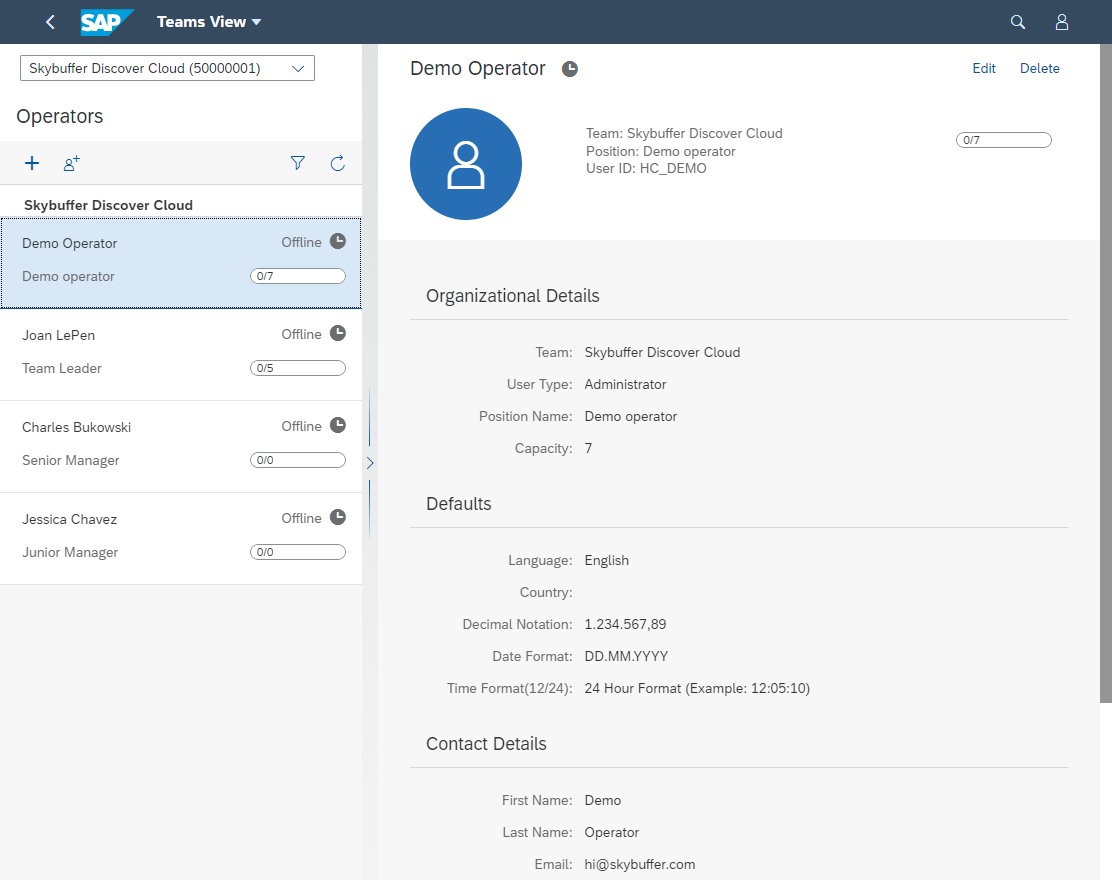Click the Demo Operator page title
This screenshot has width=1112, height=880.
point(478,69)
